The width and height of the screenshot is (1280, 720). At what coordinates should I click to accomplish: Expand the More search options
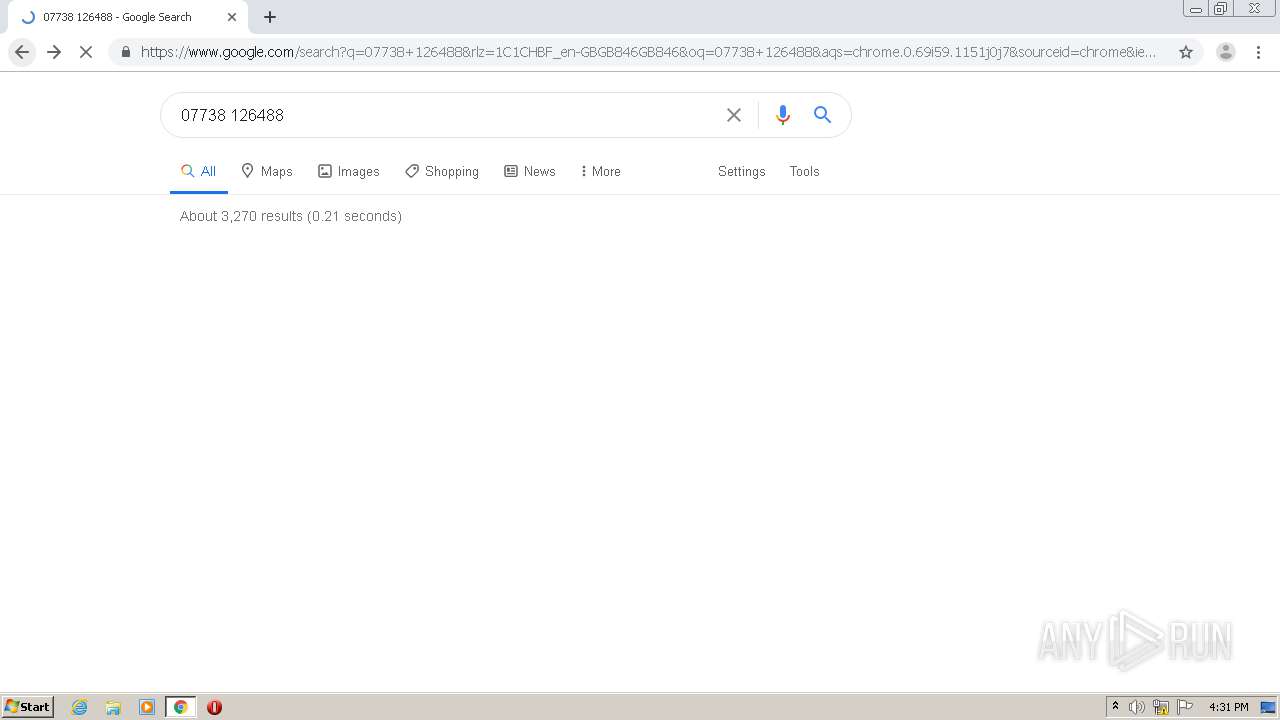coord(600,171)
